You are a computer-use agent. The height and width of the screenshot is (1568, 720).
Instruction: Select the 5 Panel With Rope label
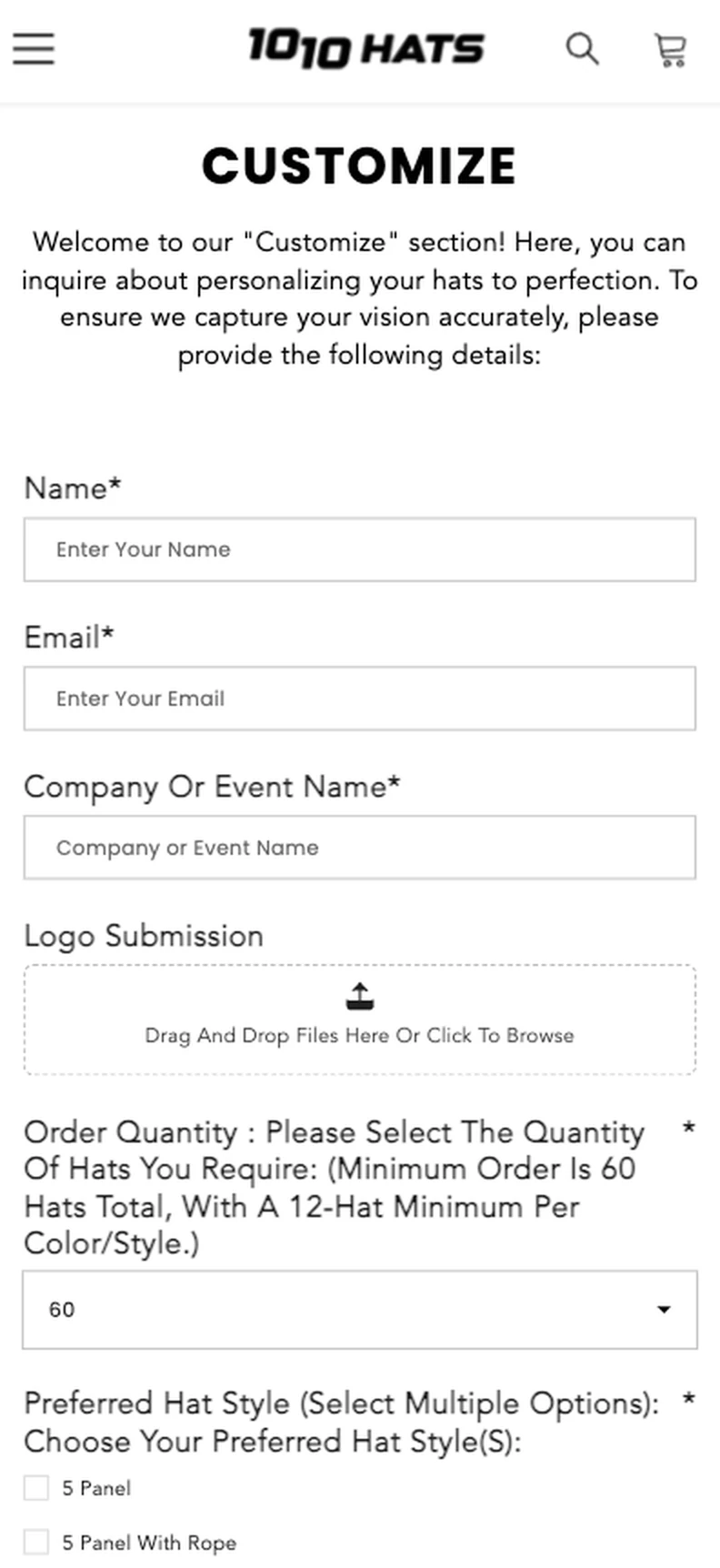coord(149,1543)
